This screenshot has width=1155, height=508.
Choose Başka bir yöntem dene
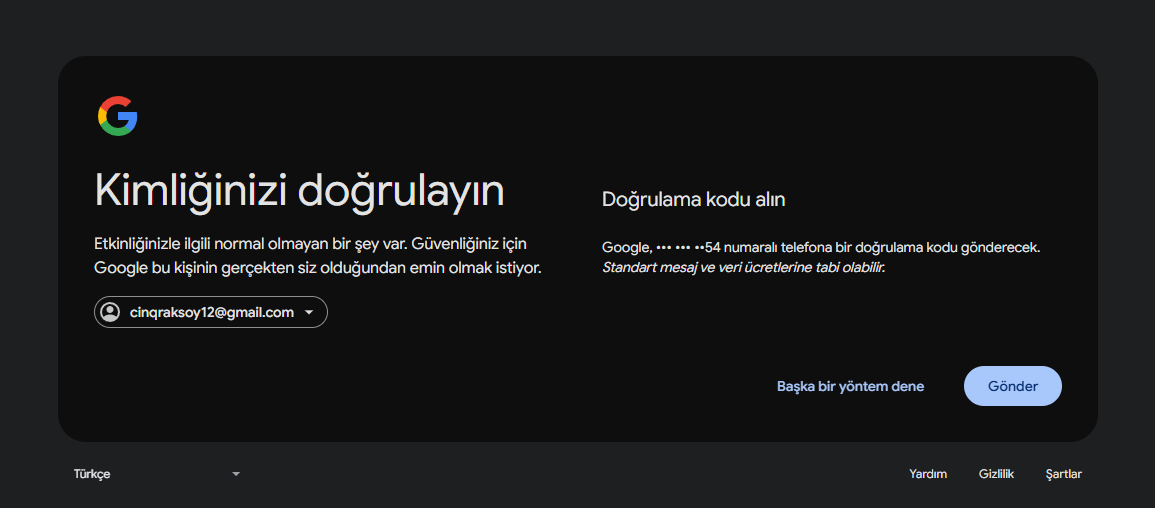click(x=850, y=387)
